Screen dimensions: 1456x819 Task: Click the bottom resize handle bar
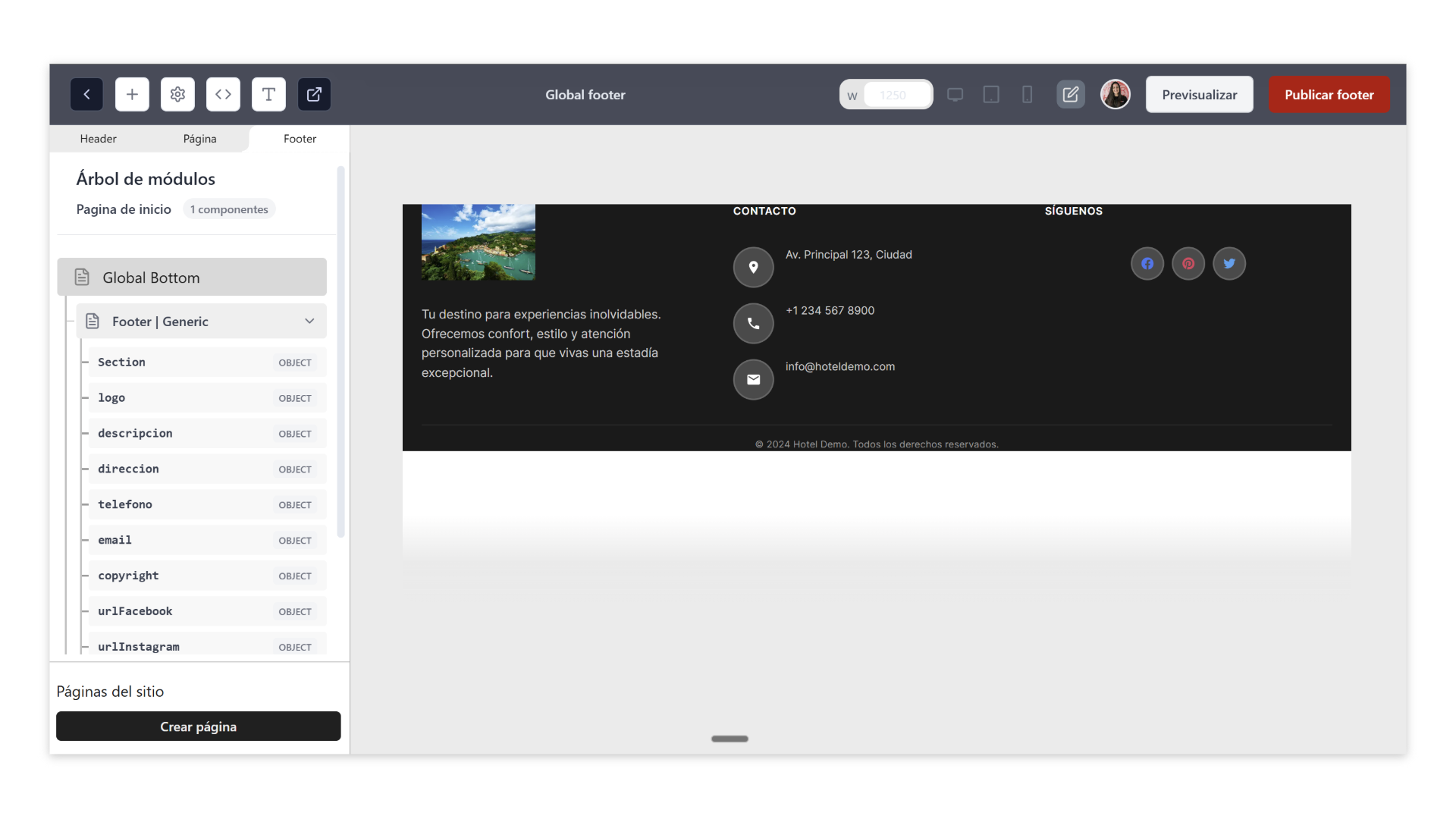[x=730, y=739]
